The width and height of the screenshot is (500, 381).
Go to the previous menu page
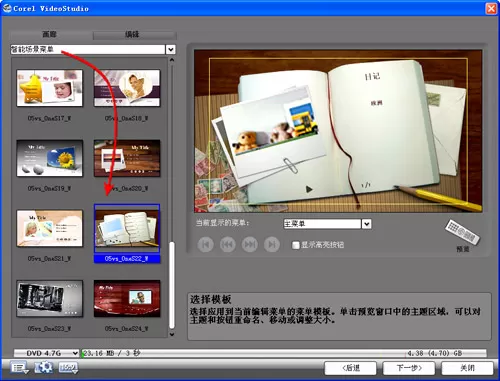click(x=228, y=245)
